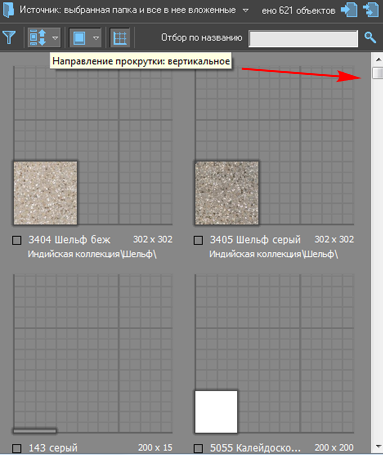Expand the Источник source dropdown arrow
383x455 pixels.
(x=246, y=10)
